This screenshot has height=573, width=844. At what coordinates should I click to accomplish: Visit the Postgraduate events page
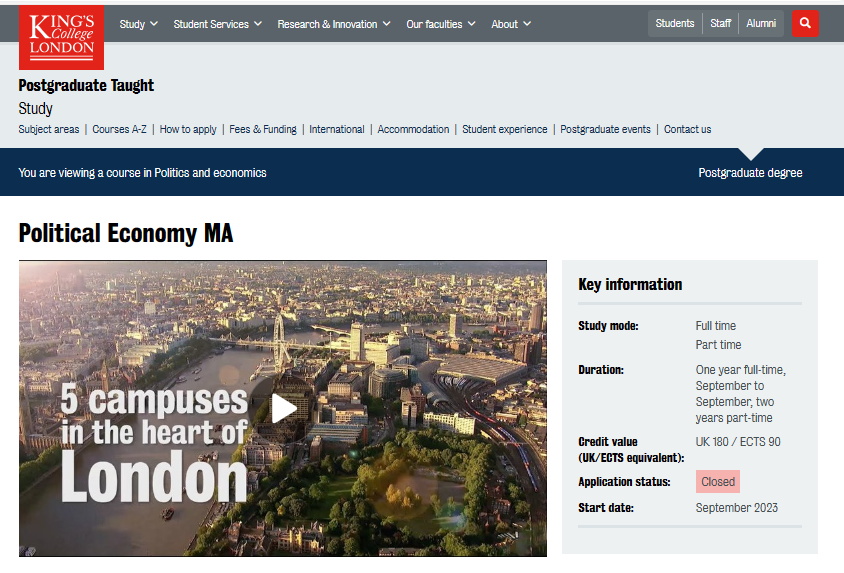tap(605, 129)
